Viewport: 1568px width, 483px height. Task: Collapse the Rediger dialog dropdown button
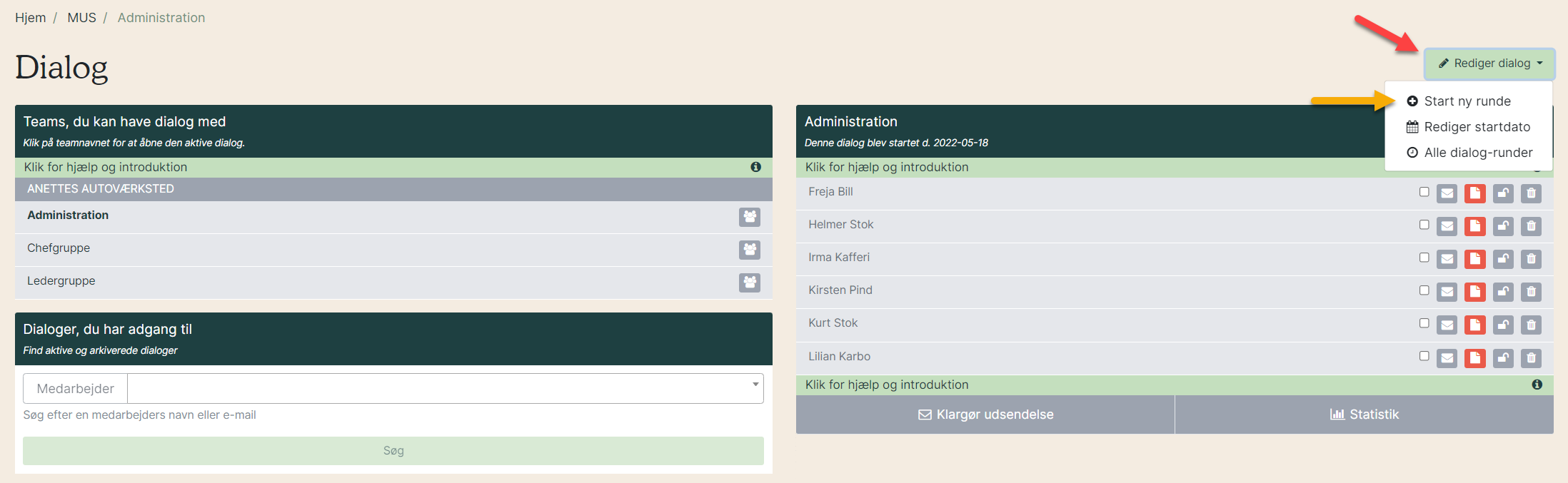1489,63
